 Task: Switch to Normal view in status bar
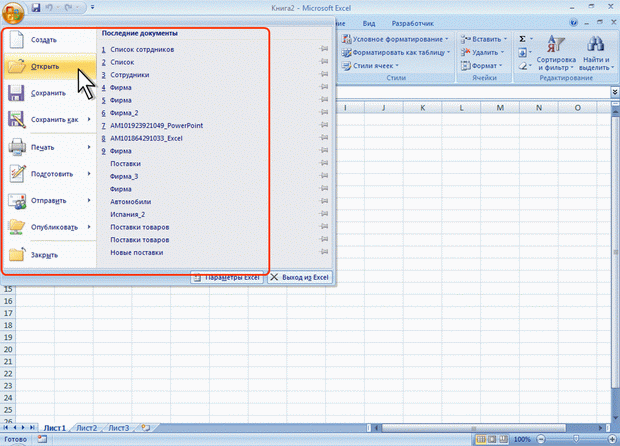click(x=481, y=439)
